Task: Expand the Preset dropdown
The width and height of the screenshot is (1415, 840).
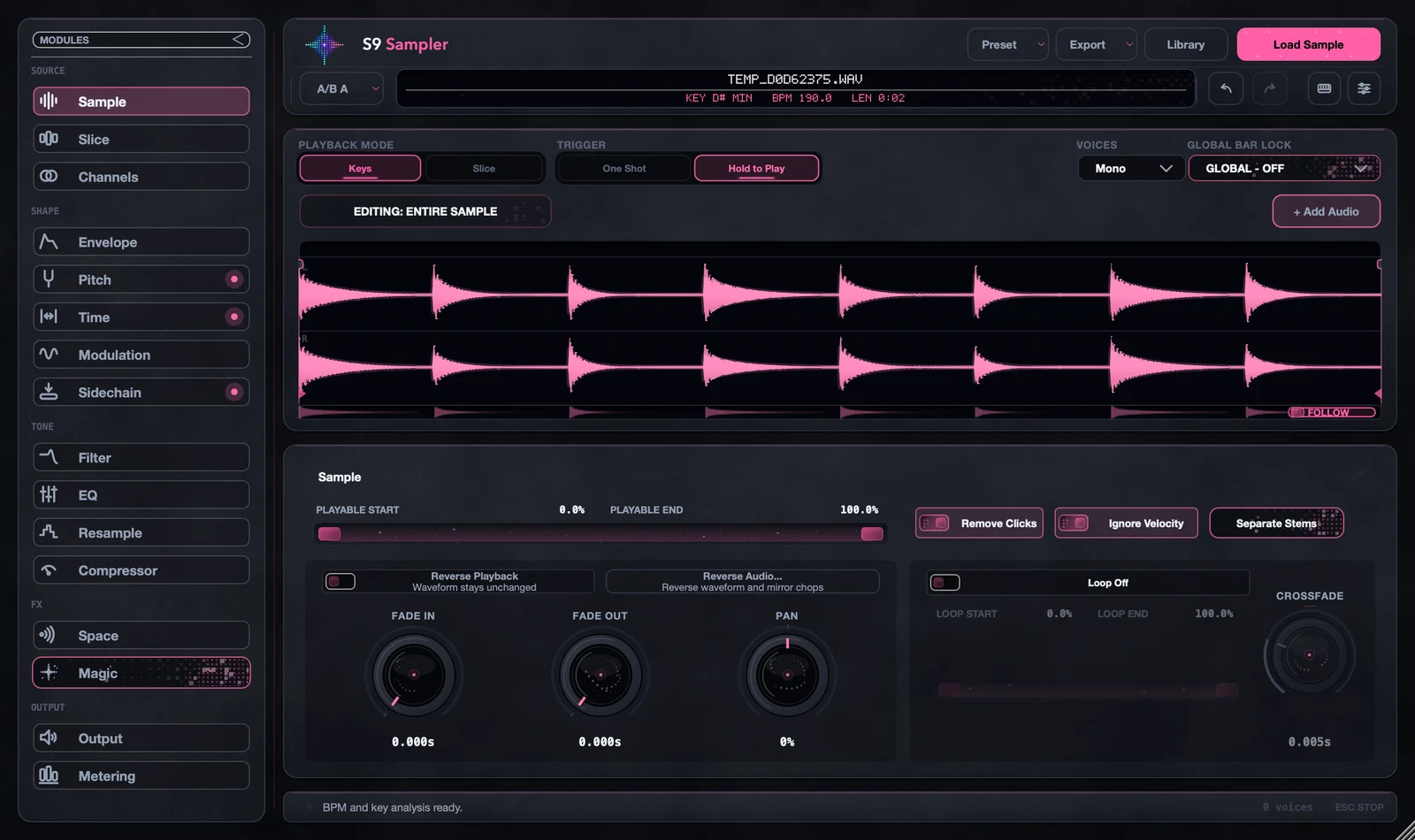Action: point(1008,44)
